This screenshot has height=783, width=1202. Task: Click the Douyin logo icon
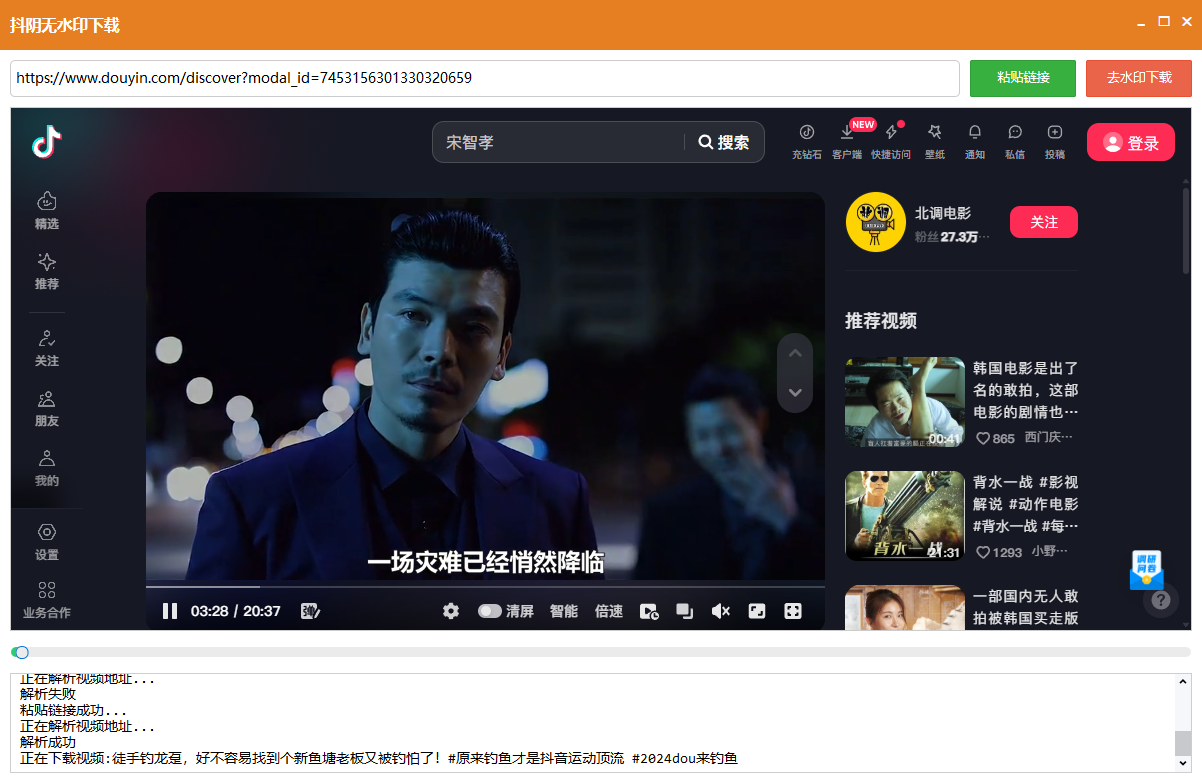(47, 142)
